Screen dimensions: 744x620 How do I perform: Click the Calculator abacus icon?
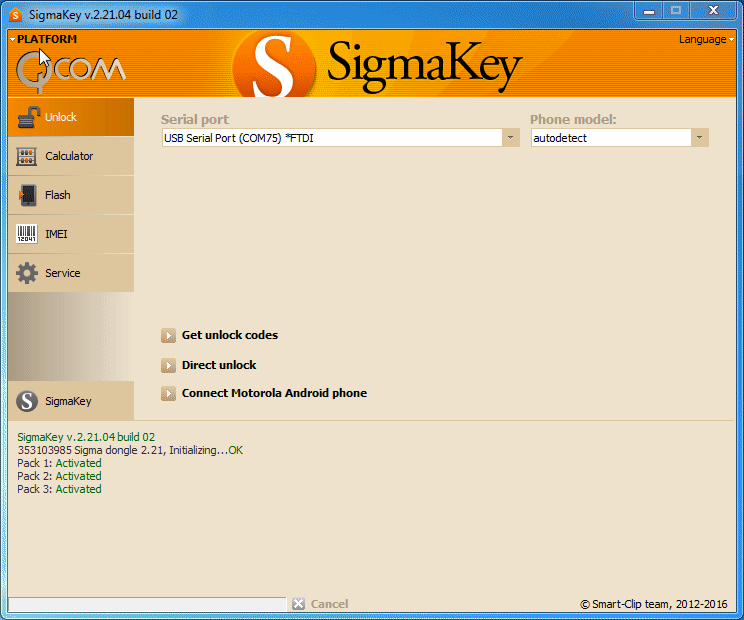[27, 156]
